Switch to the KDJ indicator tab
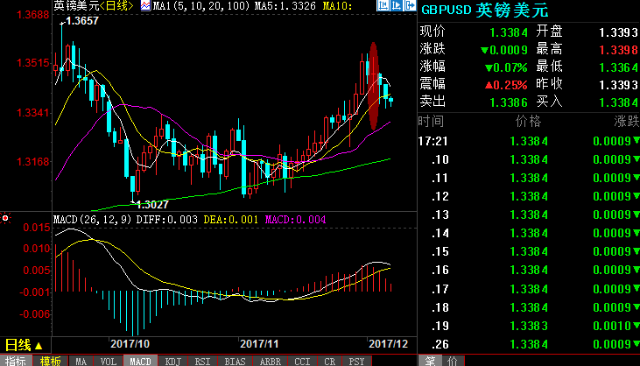The image size is (640, 366). [x=173, y=361]
